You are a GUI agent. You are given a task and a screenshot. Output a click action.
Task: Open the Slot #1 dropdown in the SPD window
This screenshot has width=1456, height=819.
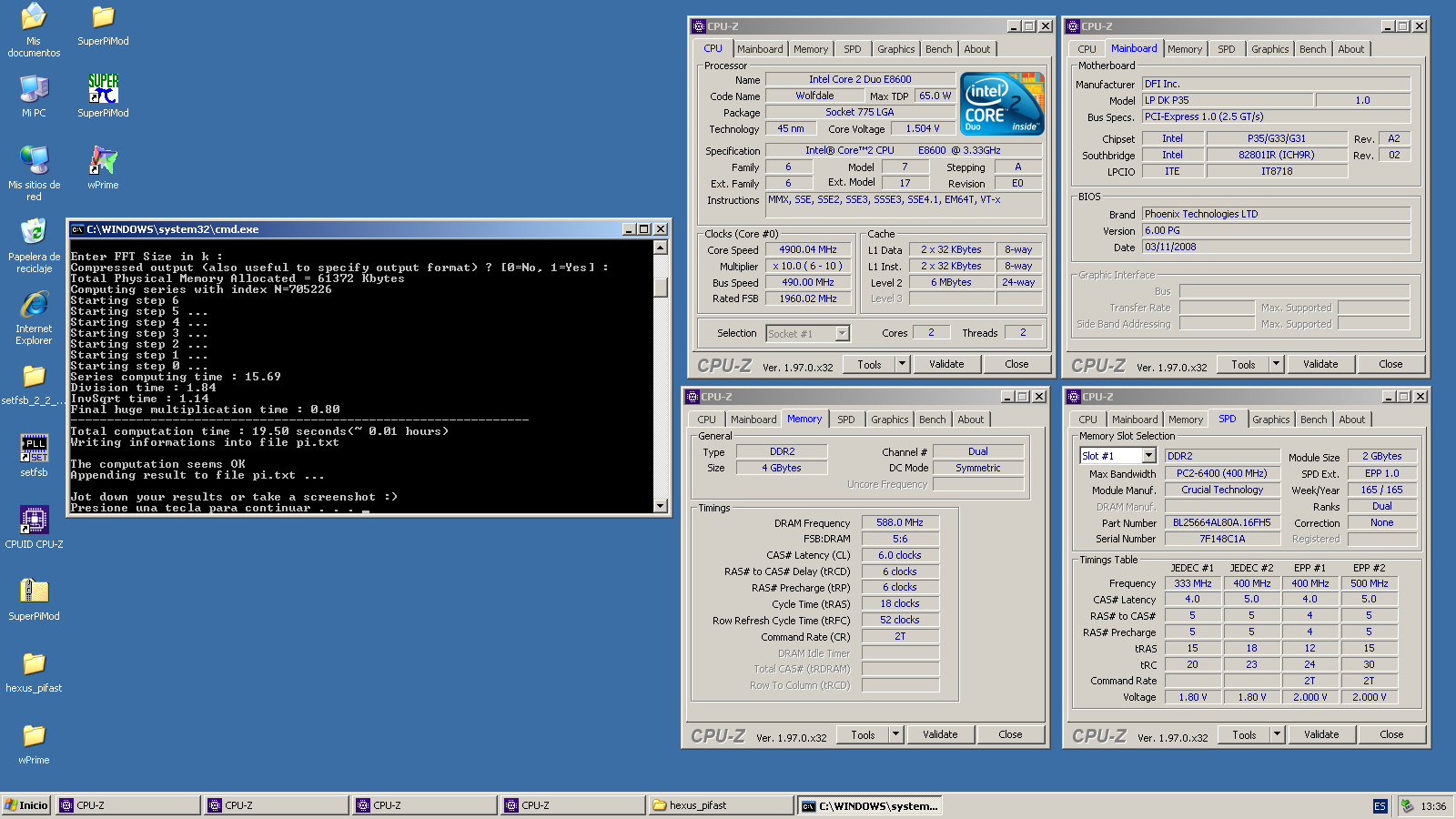1148,456
